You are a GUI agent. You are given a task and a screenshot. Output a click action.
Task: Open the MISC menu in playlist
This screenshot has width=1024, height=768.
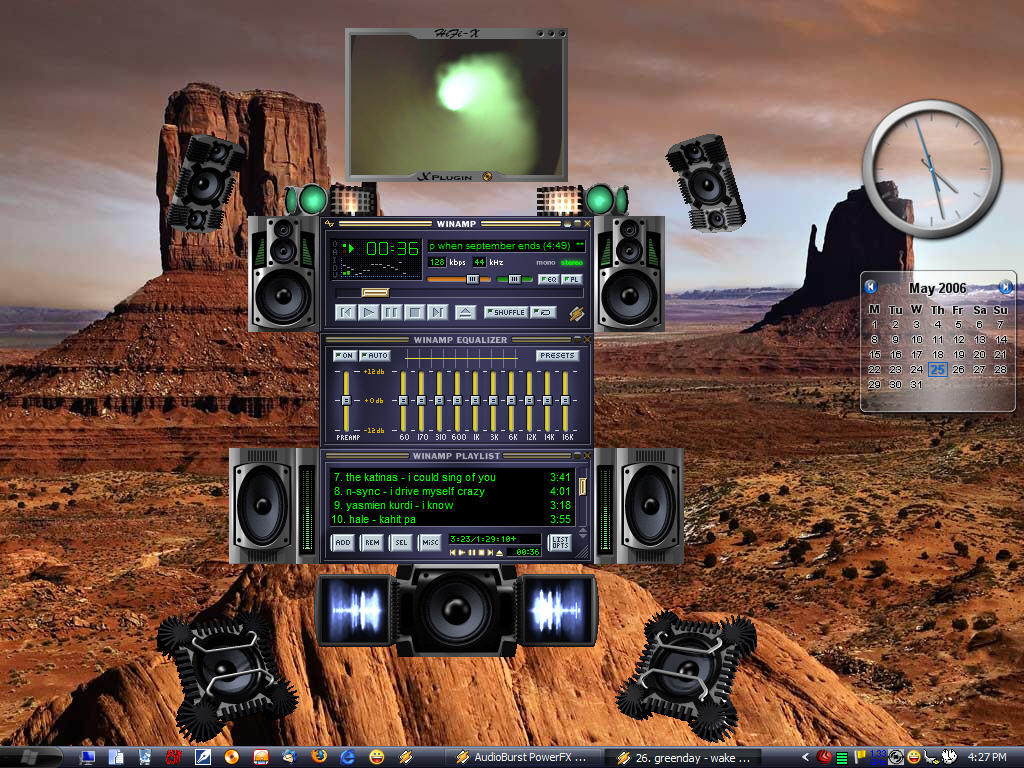tap(430, 543)
